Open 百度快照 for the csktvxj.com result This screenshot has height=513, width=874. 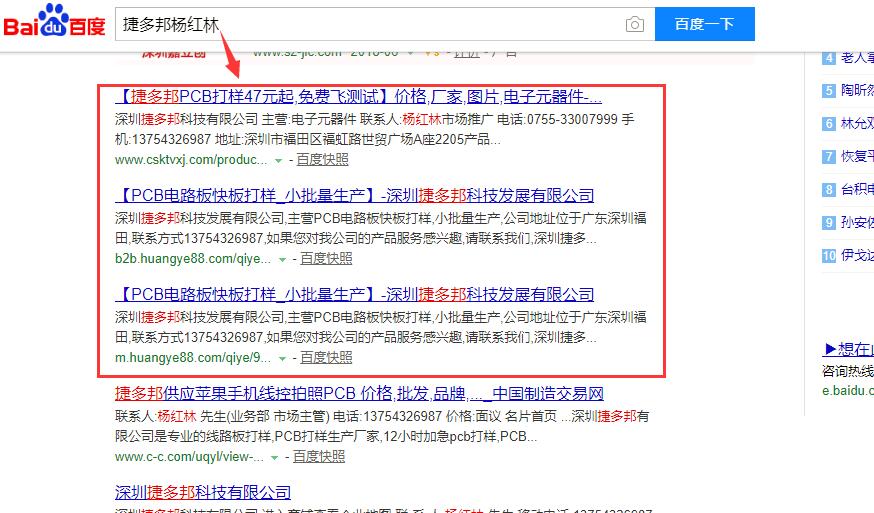tap(322, 159)
